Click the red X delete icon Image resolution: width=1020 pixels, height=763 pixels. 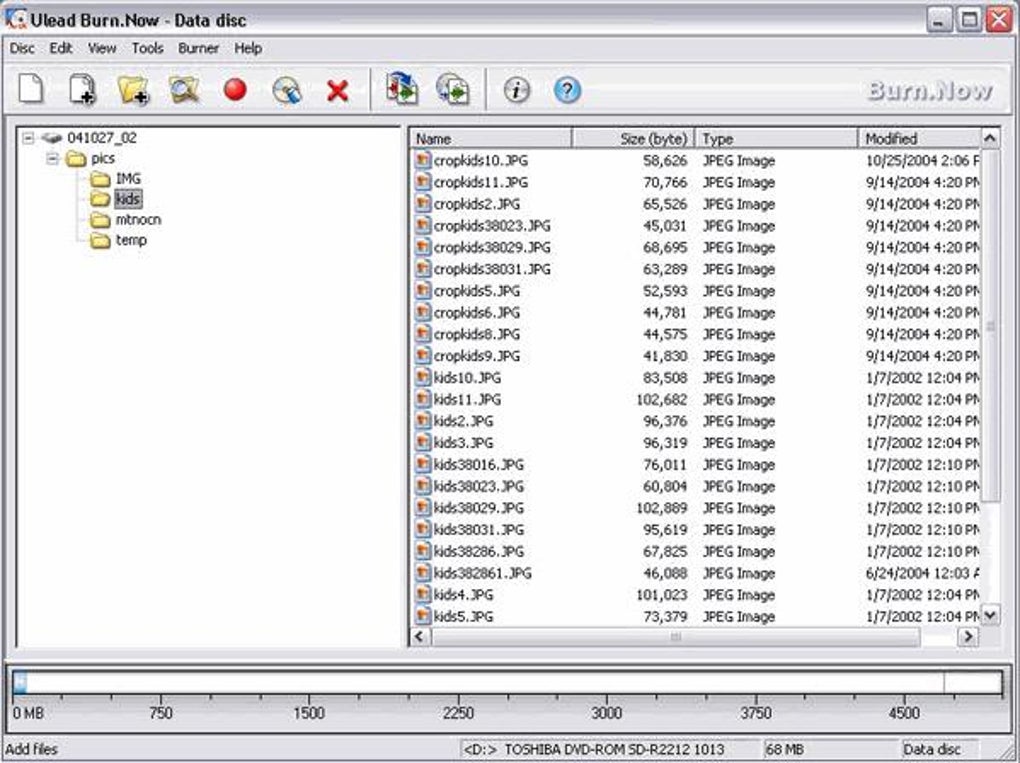coord(338,90)
